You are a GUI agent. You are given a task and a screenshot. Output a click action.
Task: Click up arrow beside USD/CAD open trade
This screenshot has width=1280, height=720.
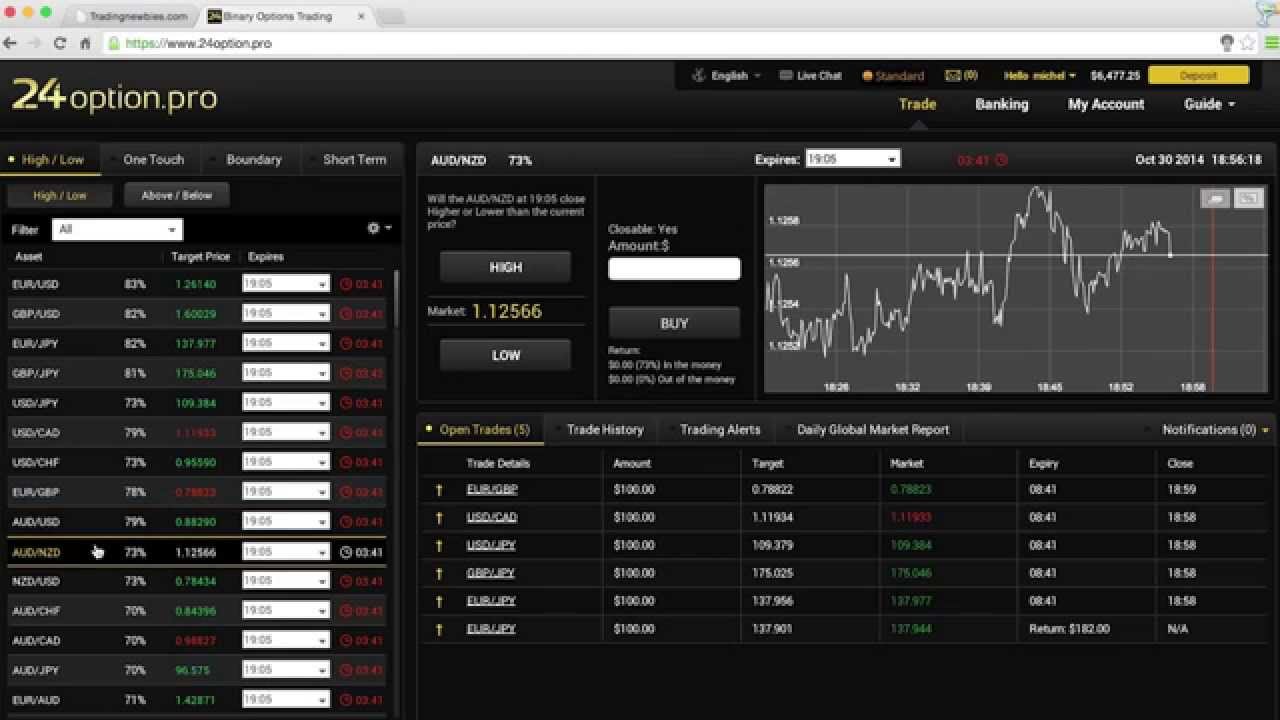click(438, 518)
